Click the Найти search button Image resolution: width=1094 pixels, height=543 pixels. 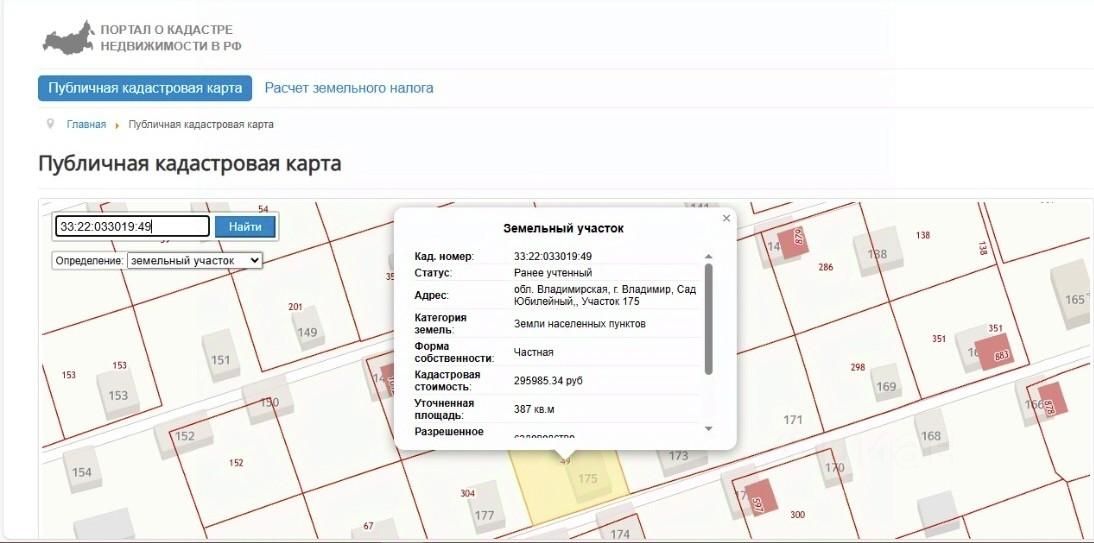click(x=245, y=227)
